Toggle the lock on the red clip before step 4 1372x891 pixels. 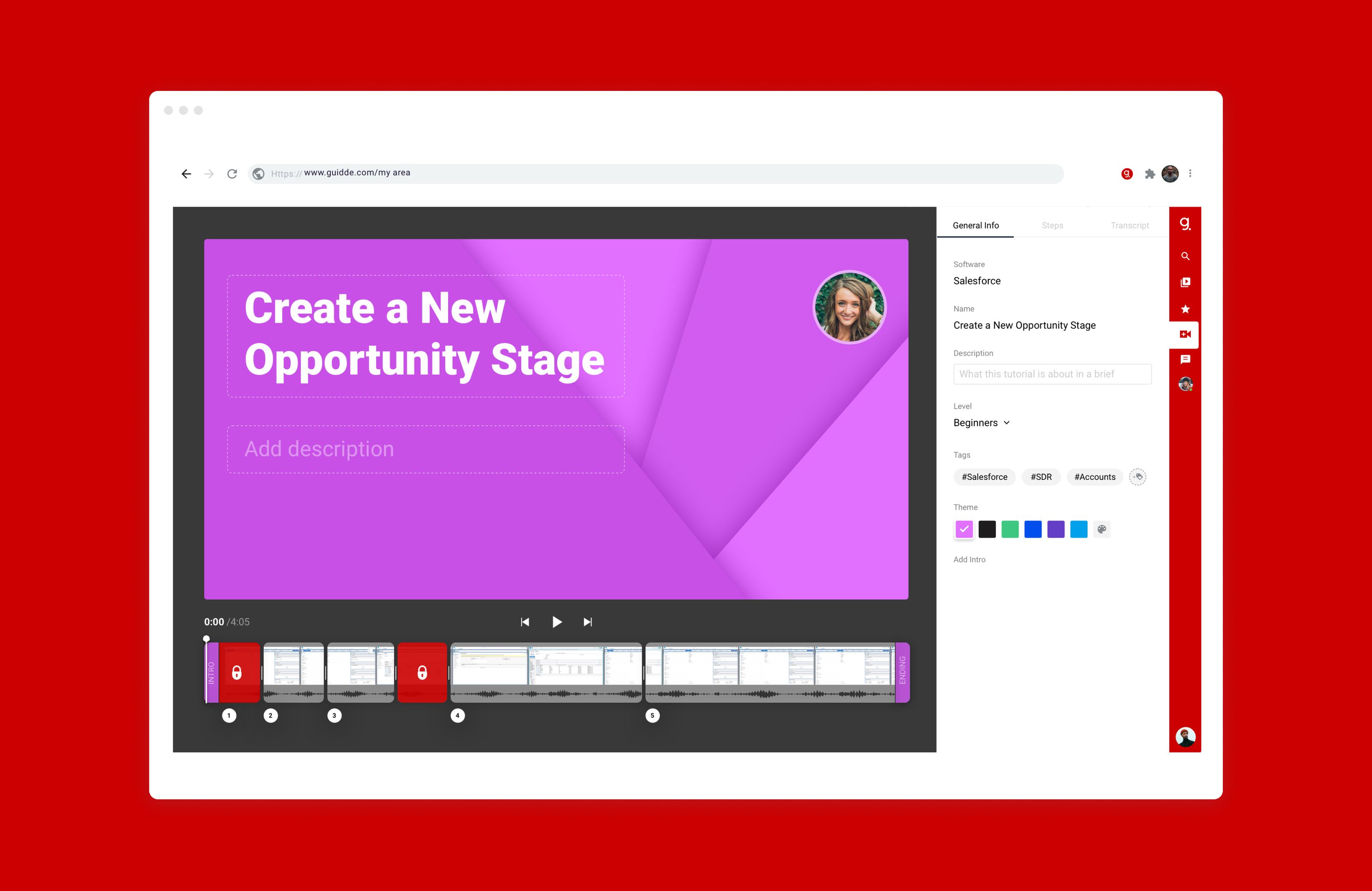(422, 672)
